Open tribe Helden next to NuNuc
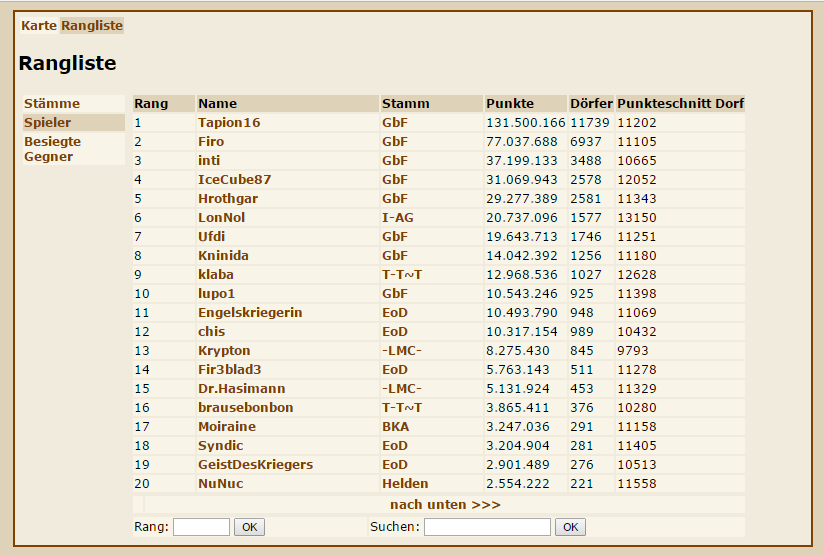Screen dimensions: 824x555 coord(405,484)
